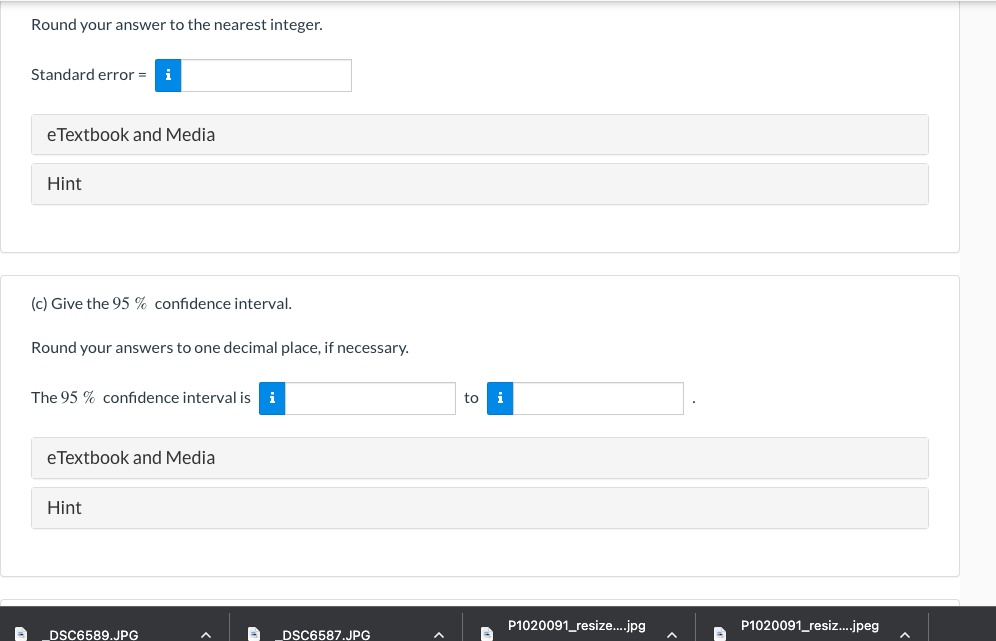Viewport: 996px width, 641px height.
Task: Click the upper confidence interval answer box
Action: coord(598,398)
